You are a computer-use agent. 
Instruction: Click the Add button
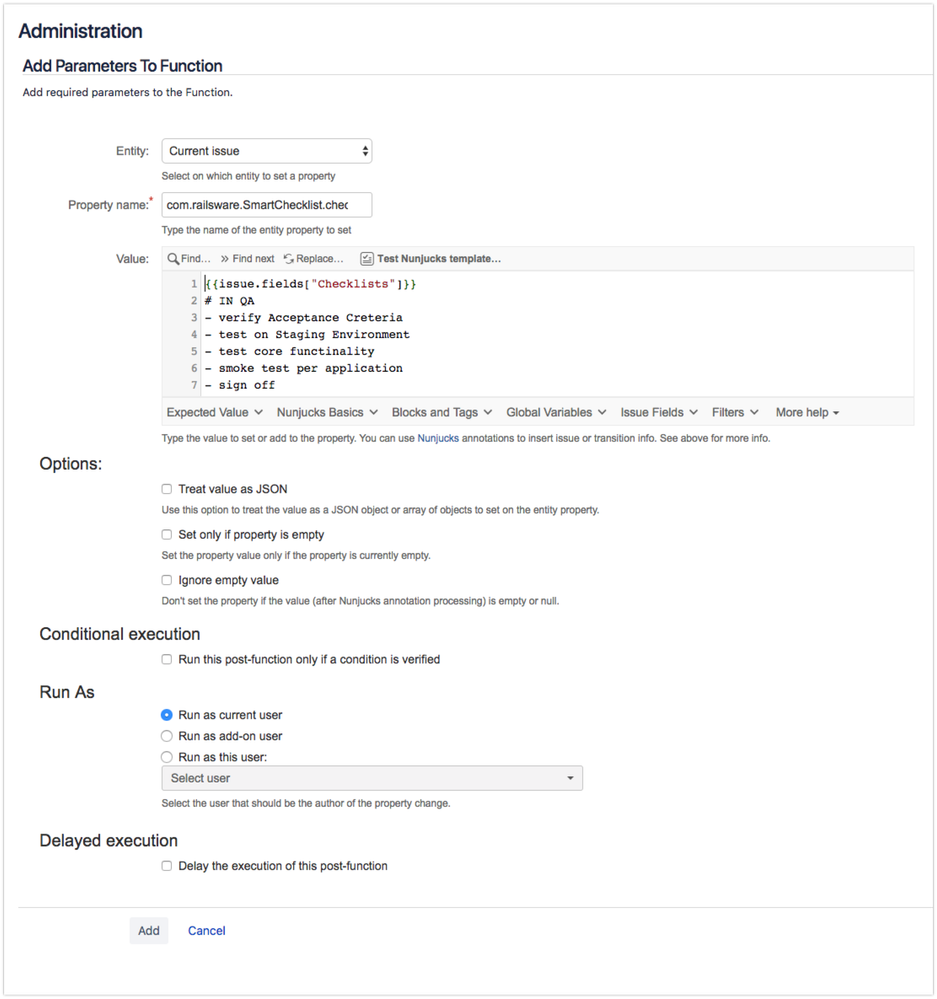149,931
